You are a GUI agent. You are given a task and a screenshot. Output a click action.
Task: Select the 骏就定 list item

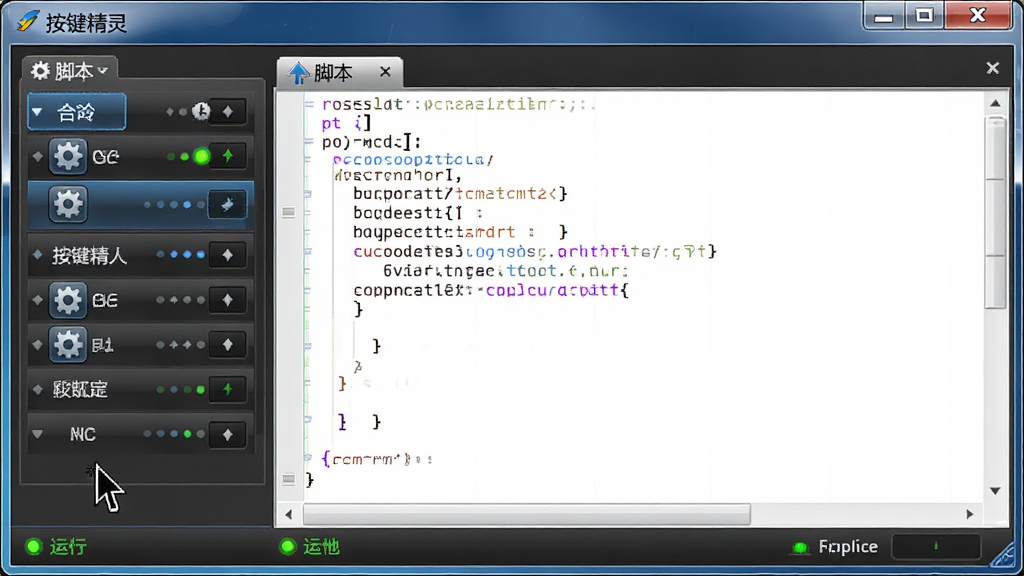point(80,390)
